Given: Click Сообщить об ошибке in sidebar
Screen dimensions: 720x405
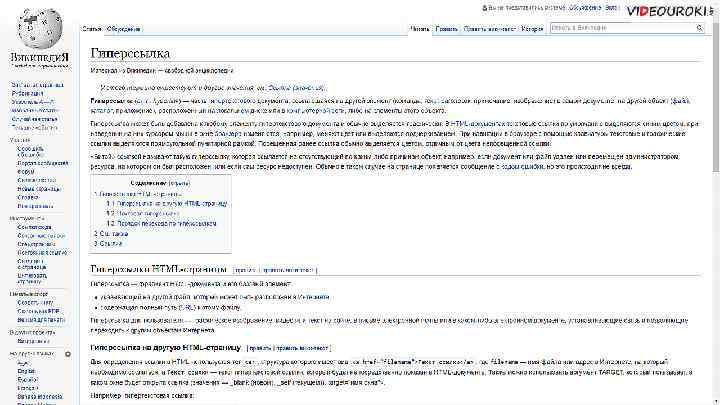Looking at the screenshot, I should click(30, 152).
